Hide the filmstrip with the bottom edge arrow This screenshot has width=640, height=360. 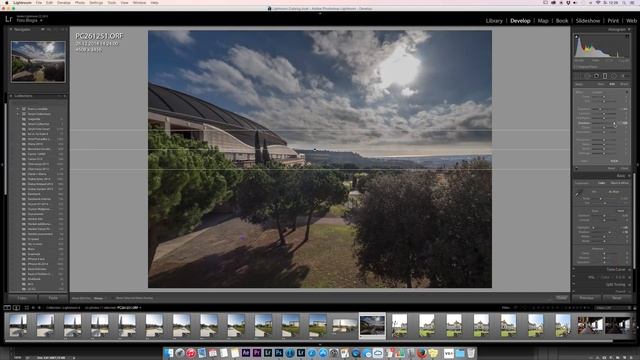tap(320, 344)
